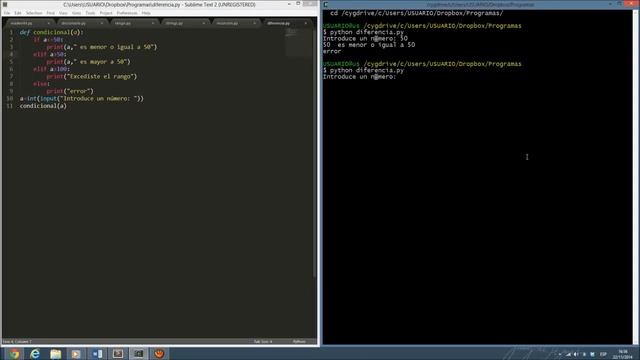Open the View menu
The image size is (640, 360).
point(63,13)
